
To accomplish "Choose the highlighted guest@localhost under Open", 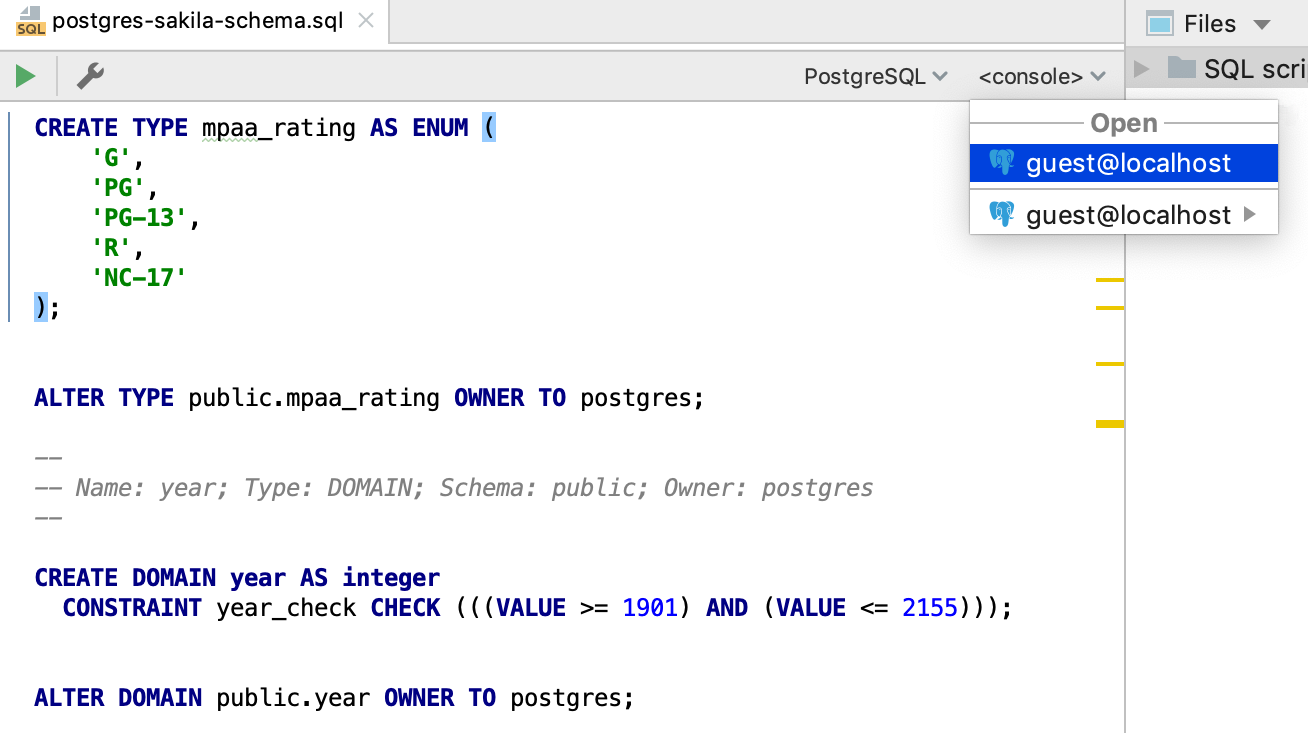I will coord(1124,163).
